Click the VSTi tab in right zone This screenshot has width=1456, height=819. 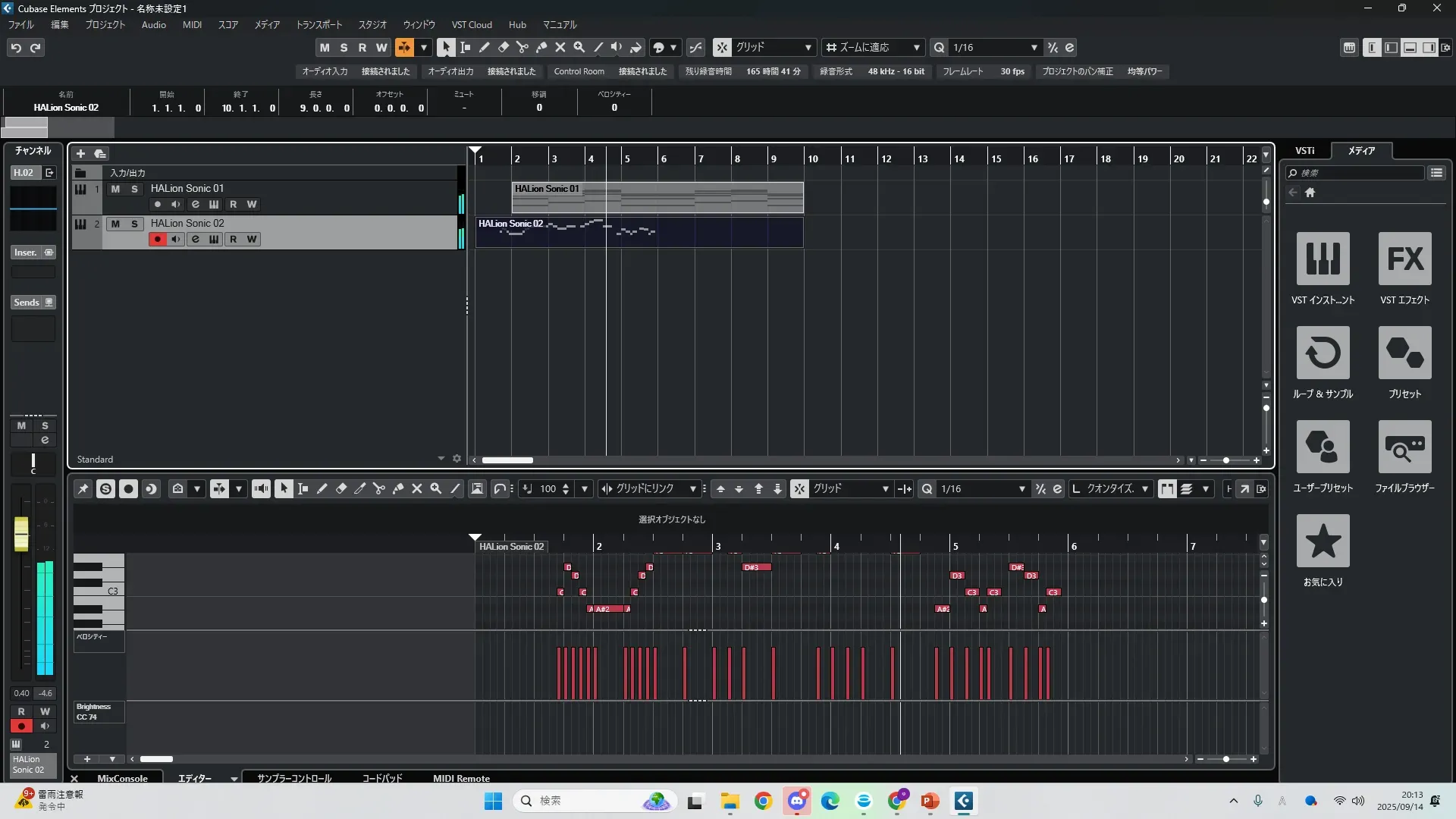click(x=1304, y=150)
